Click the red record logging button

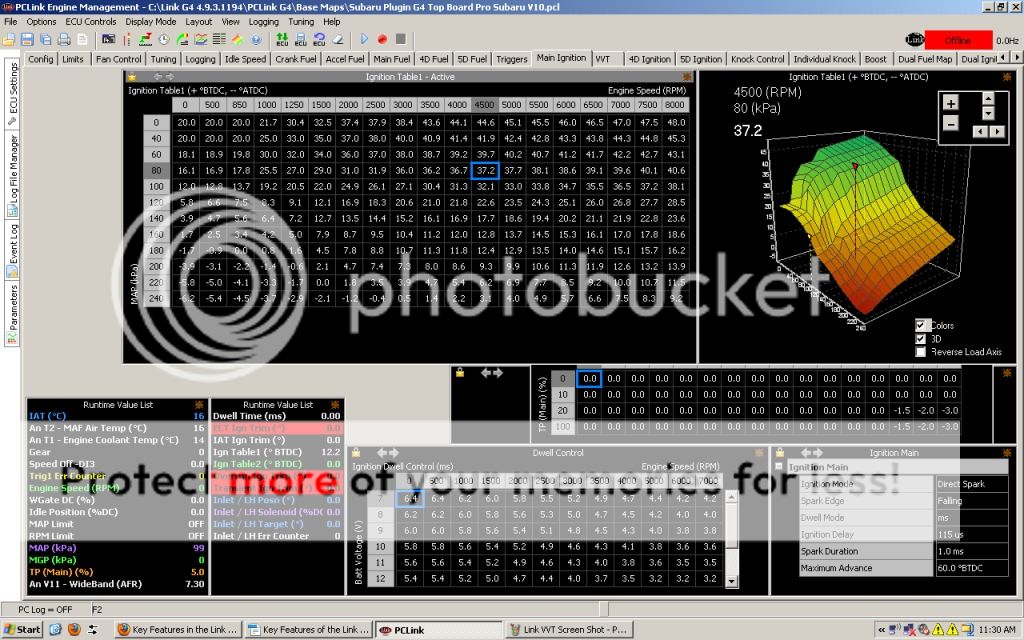[382, 40]
